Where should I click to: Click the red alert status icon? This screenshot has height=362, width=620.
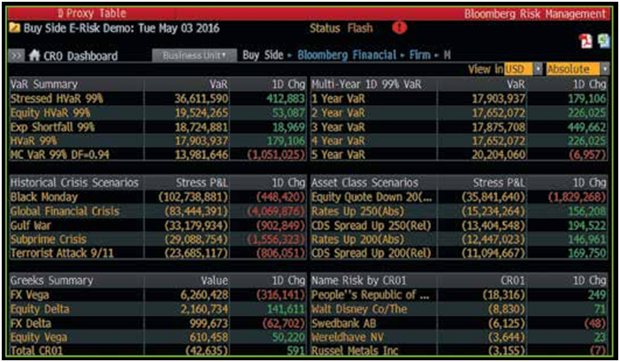click(x=399, y=28)
